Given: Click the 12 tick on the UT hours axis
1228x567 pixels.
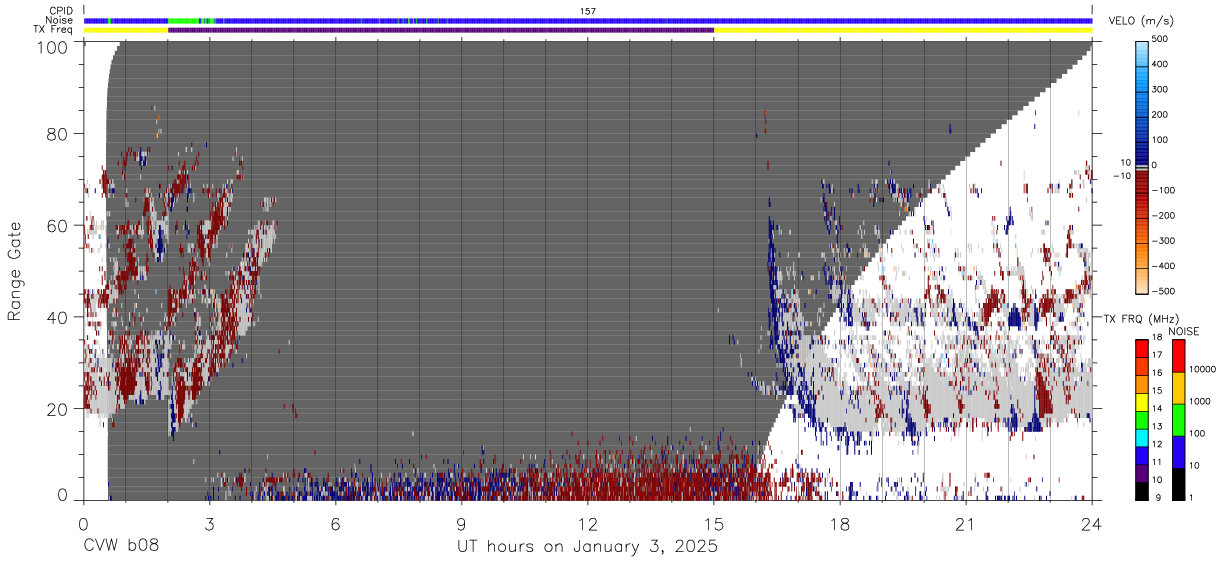Looking at the screenshot, I should pyautogui.click(x=588, y=523).
